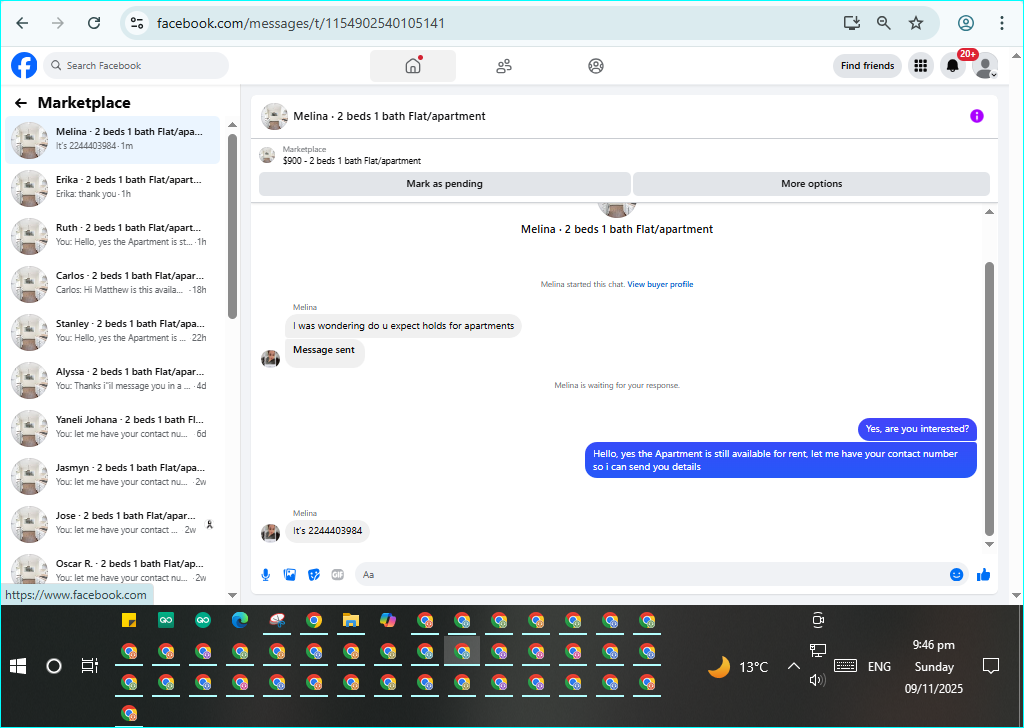Image resolution: width=1024 pixels, height=728 pixels.
Task: Click the voice clip microphone icon
Action: pos(266,575)
